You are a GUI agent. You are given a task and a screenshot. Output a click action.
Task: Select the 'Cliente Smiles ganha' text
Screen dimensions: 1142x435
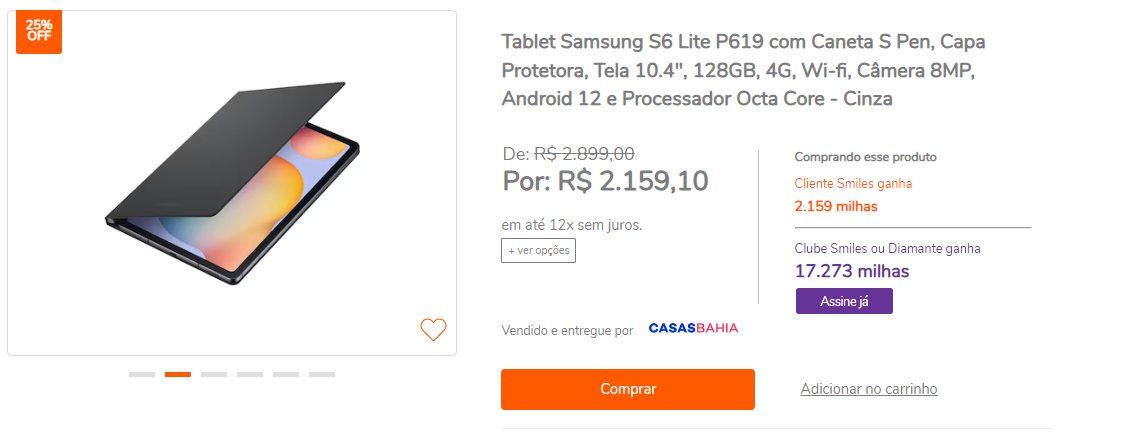click(853, 184)
